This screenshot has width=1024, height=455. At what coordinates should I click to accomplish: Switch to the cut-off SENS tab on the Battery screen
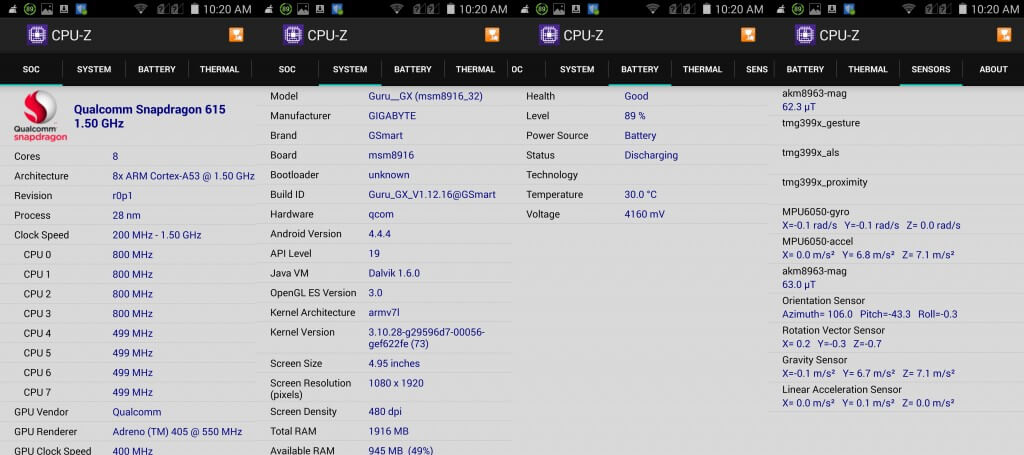(x=756, y=69)
